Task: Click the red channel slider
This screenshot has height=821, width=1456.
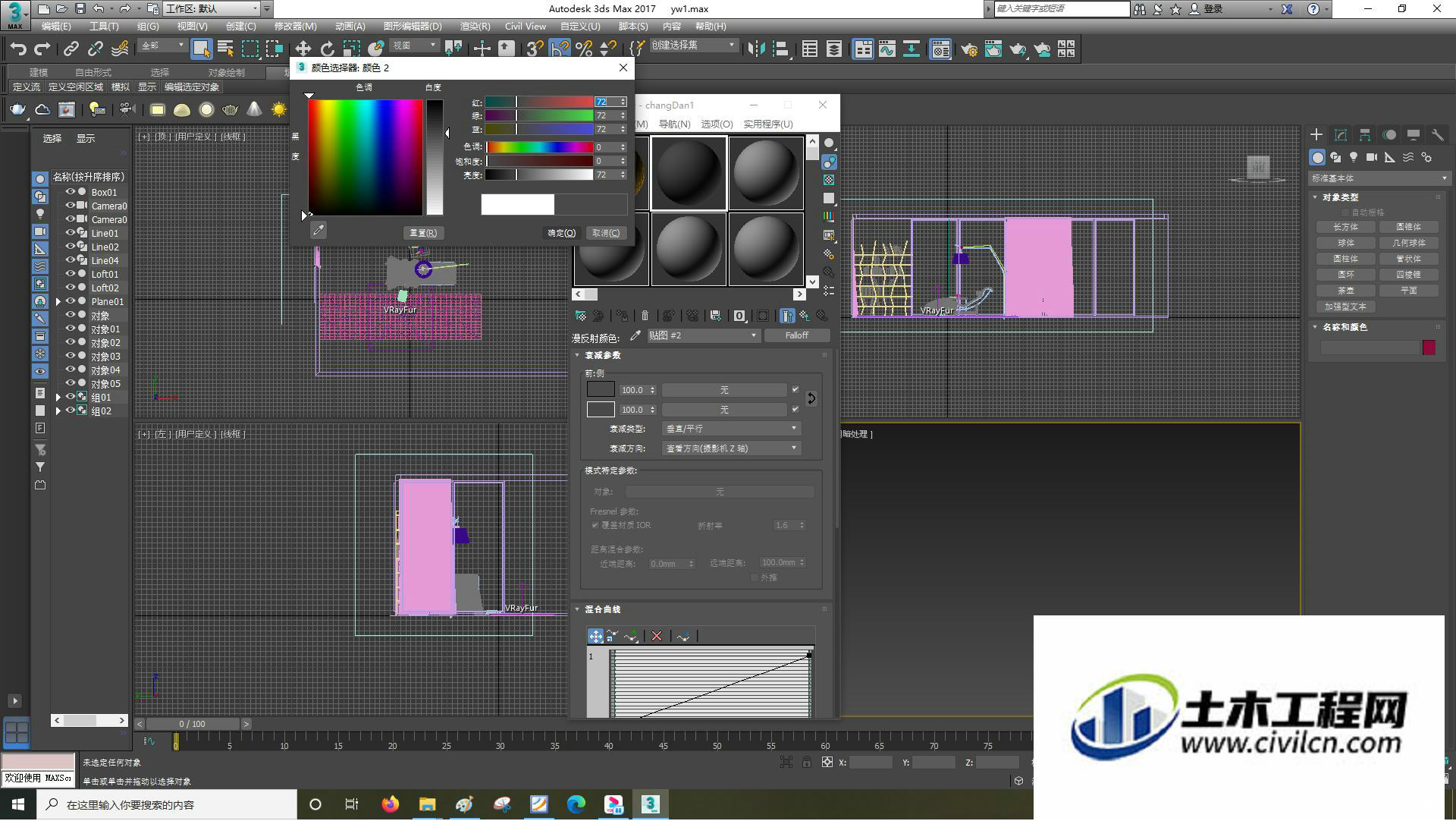Action: [539, 102]
